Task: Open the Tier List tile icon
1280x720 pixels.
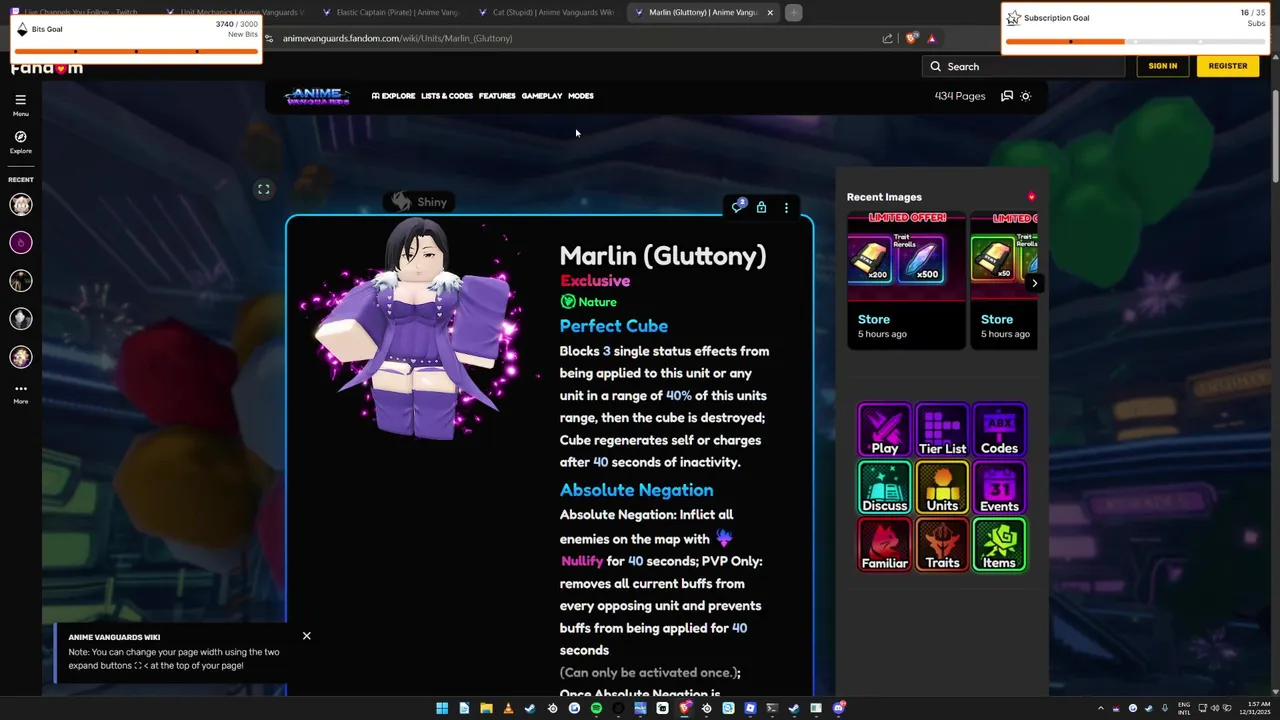Action: [x=942, y=430]
